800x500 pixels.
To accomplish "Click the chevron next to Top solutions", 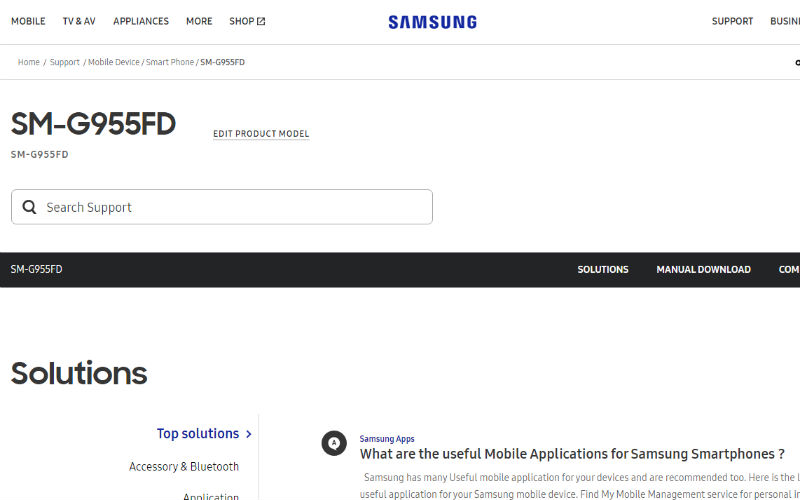I will (248, 434).
